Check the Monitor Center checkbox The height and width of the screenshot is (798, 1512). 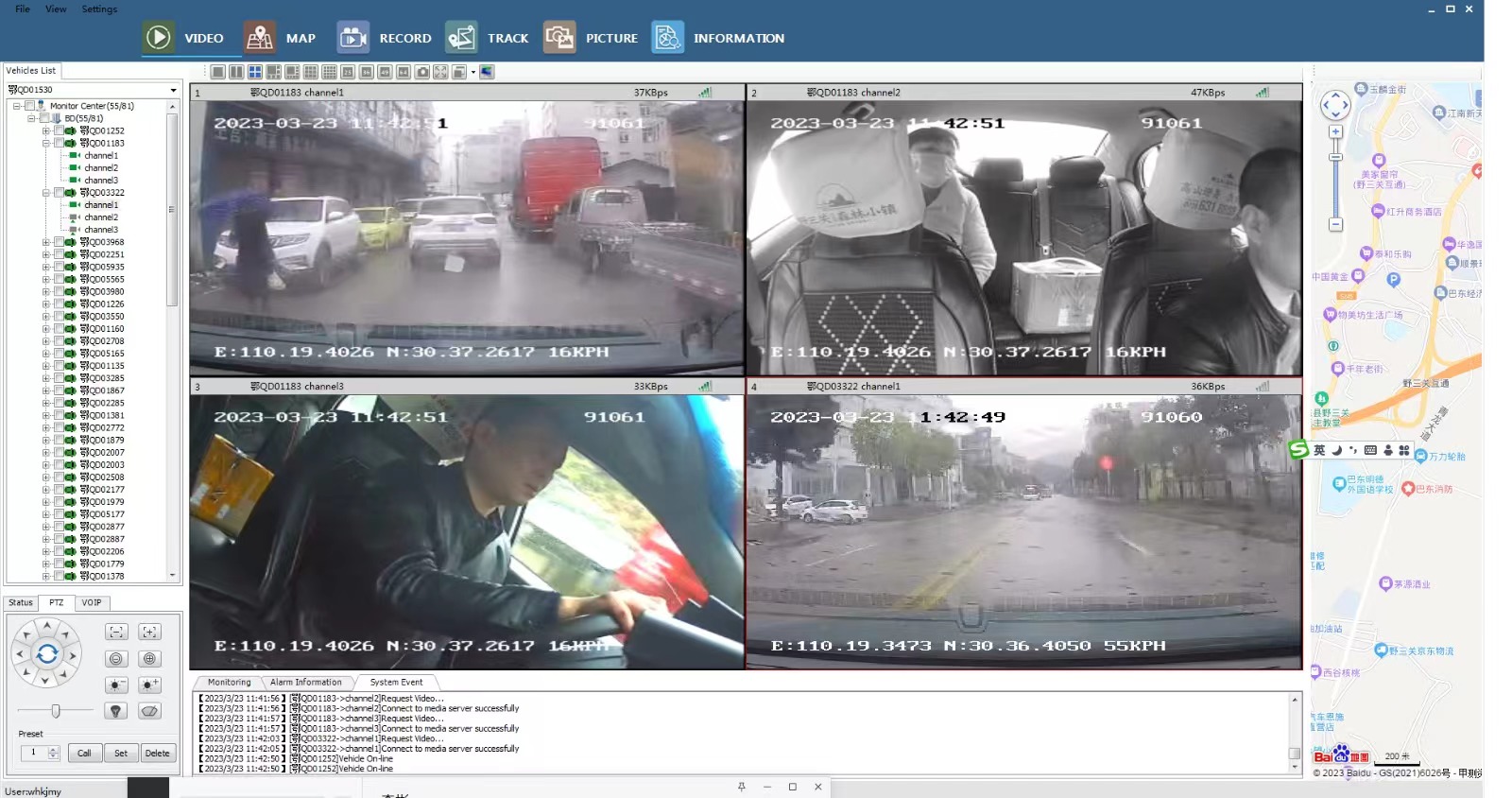[x=29, y=106]
